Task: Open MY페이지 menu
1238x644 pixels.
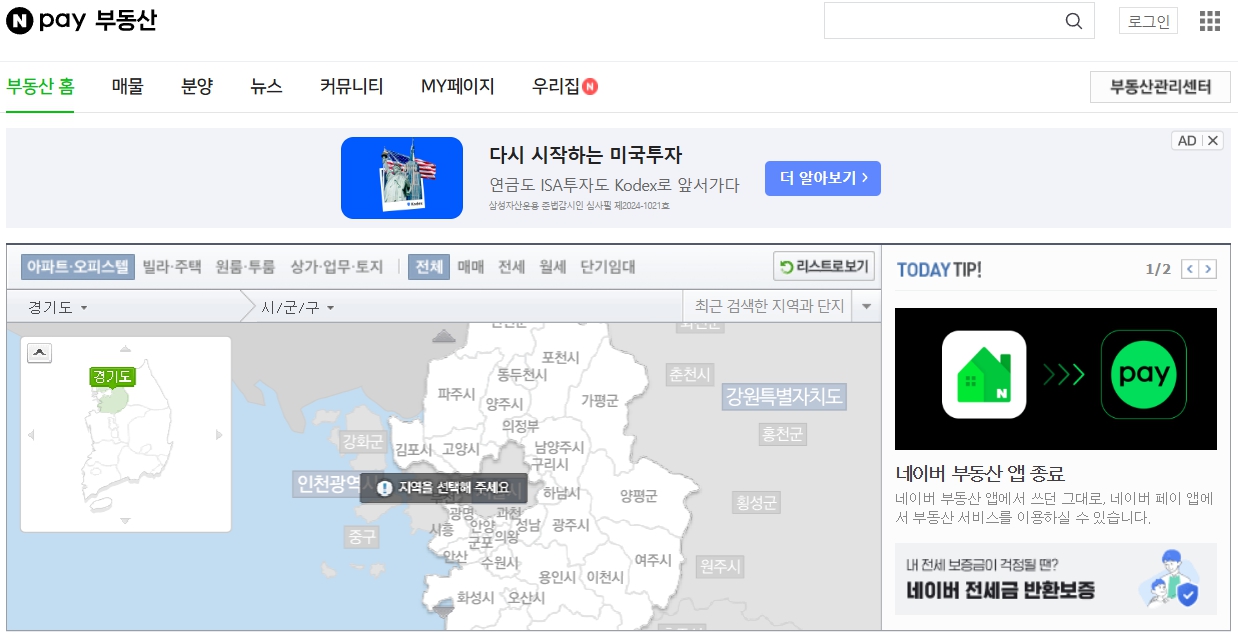Action: click(458, 87)
